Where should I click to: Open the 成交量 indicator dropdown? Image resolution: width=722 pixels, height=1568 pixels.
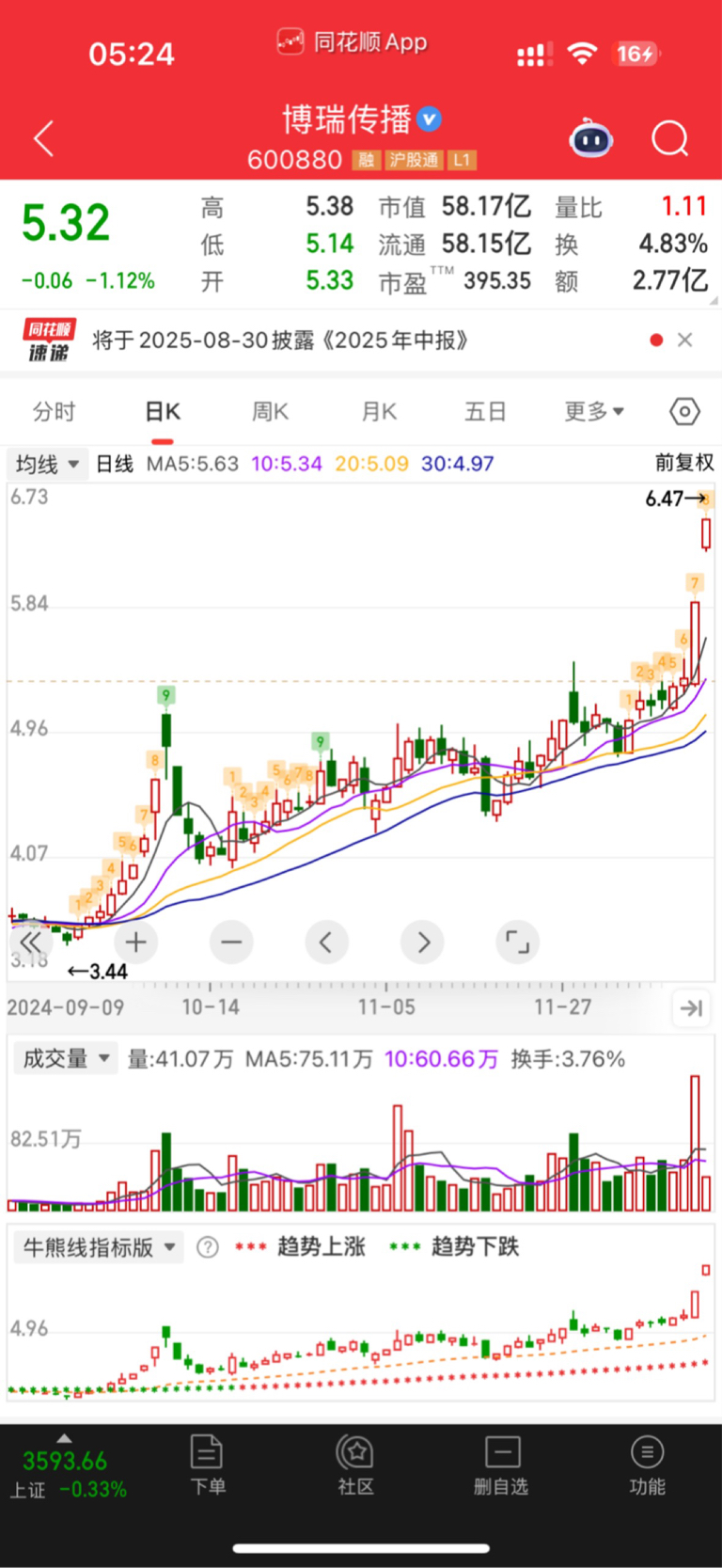(x=65, y=1058)
